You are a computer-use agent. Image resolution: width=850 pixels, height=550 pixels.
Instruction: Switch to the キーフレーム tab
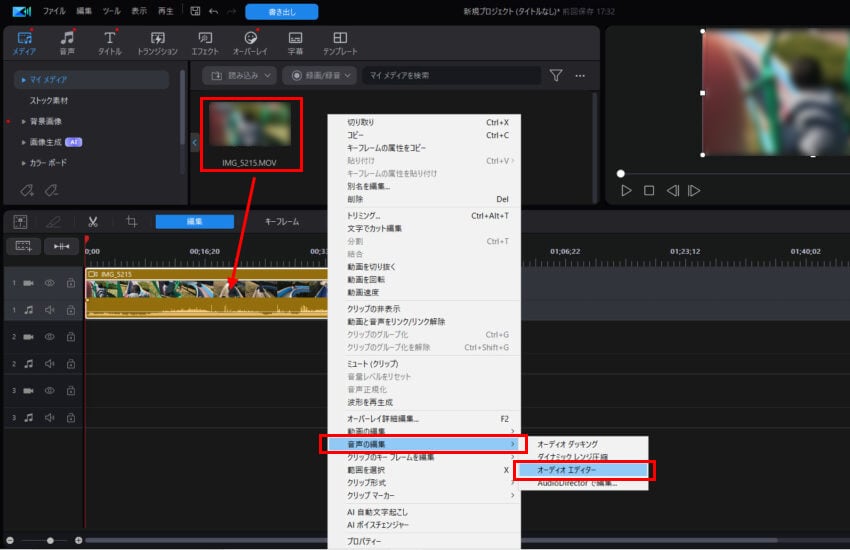[x=281, y=222]
